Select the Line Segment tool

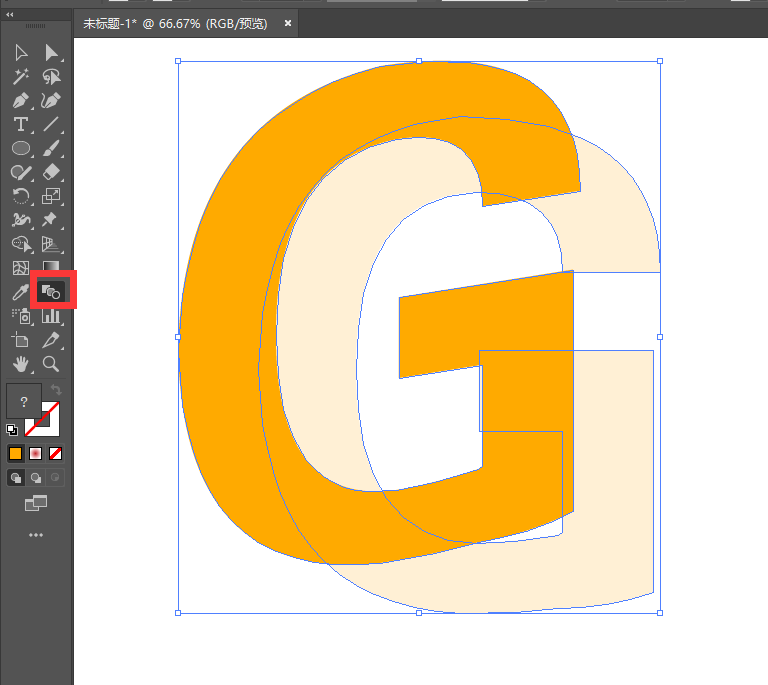click(51, 124)
